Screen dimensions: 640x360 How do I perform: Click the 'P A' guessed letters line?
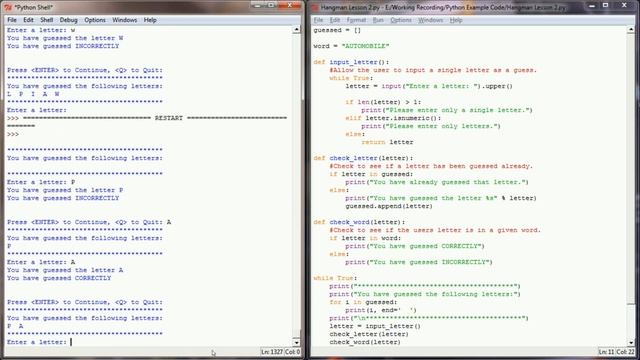[x=15, y=326]
